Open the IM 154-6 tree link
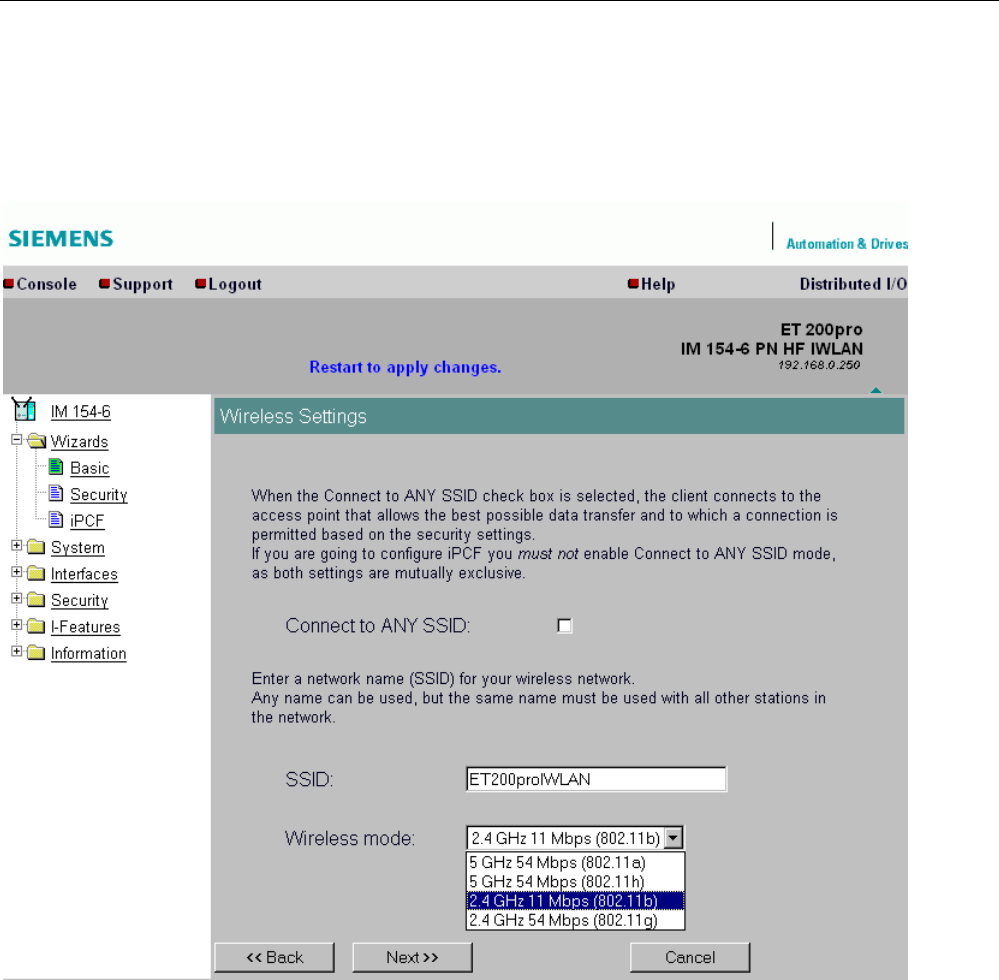 coord(80,412)
